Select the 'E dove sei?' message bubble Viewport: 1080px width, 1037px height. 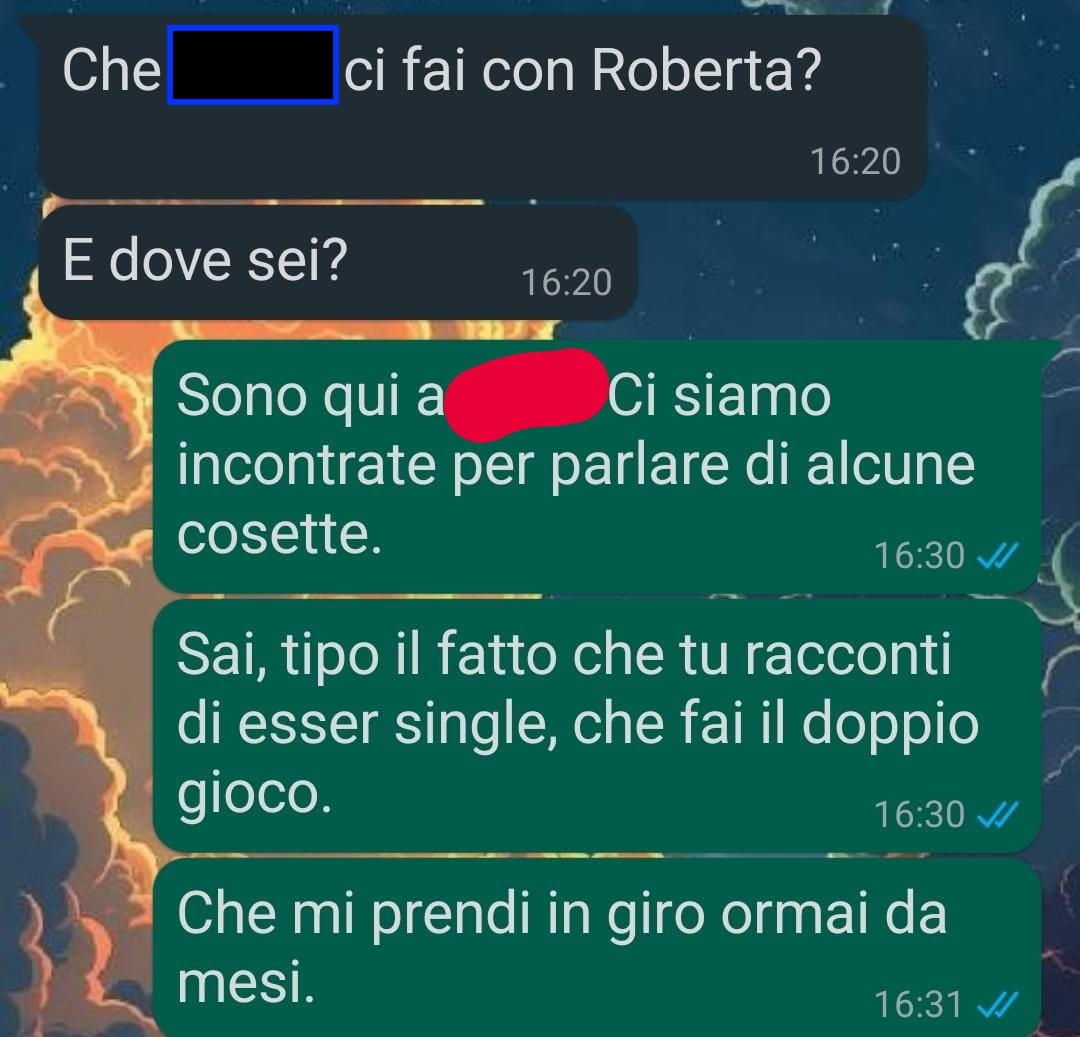338,262
